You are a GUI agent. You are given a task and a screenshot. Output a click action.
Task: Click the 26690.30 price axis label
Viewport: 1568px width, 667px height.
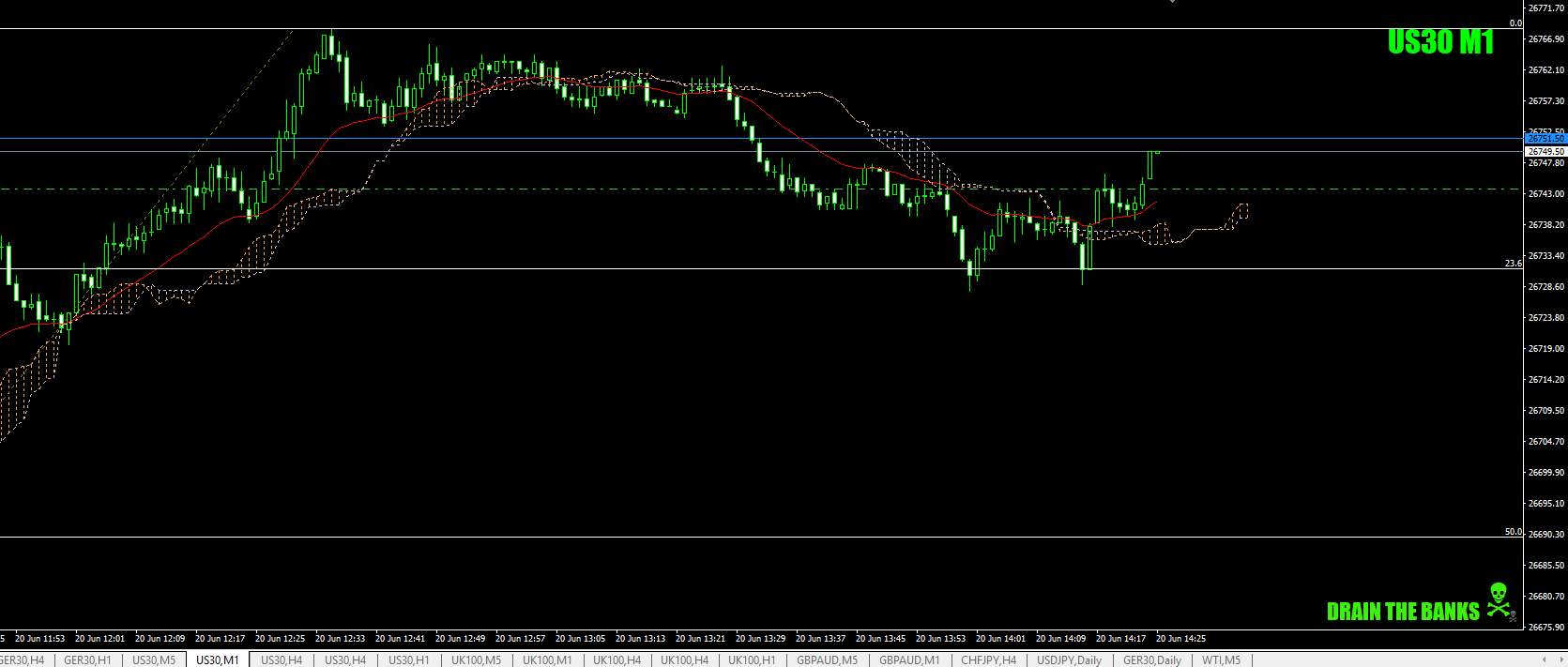click(x=1546, y=535)
